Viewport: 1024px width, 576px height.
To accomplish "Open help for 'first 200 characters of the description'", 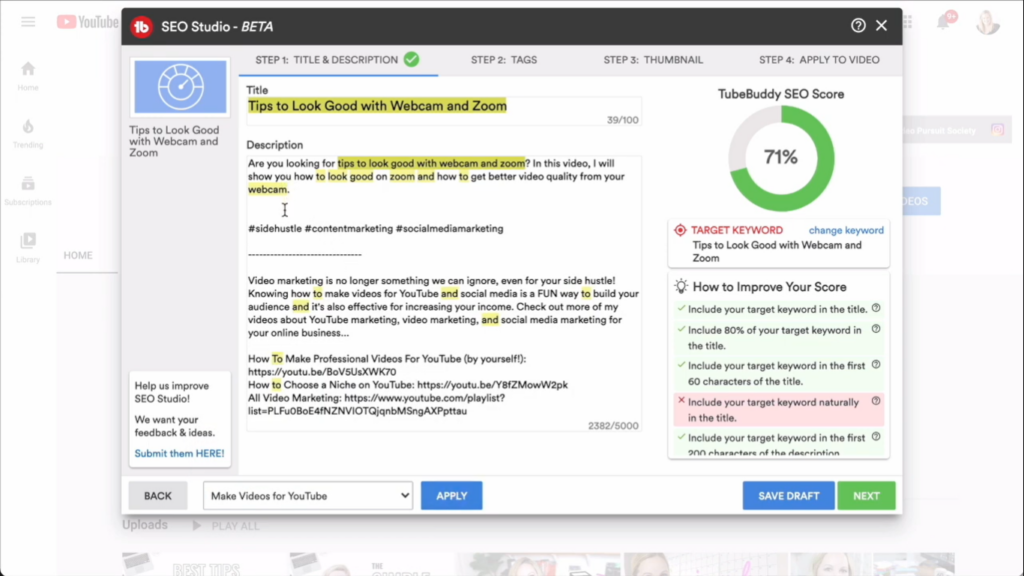I will pos(876,436).
